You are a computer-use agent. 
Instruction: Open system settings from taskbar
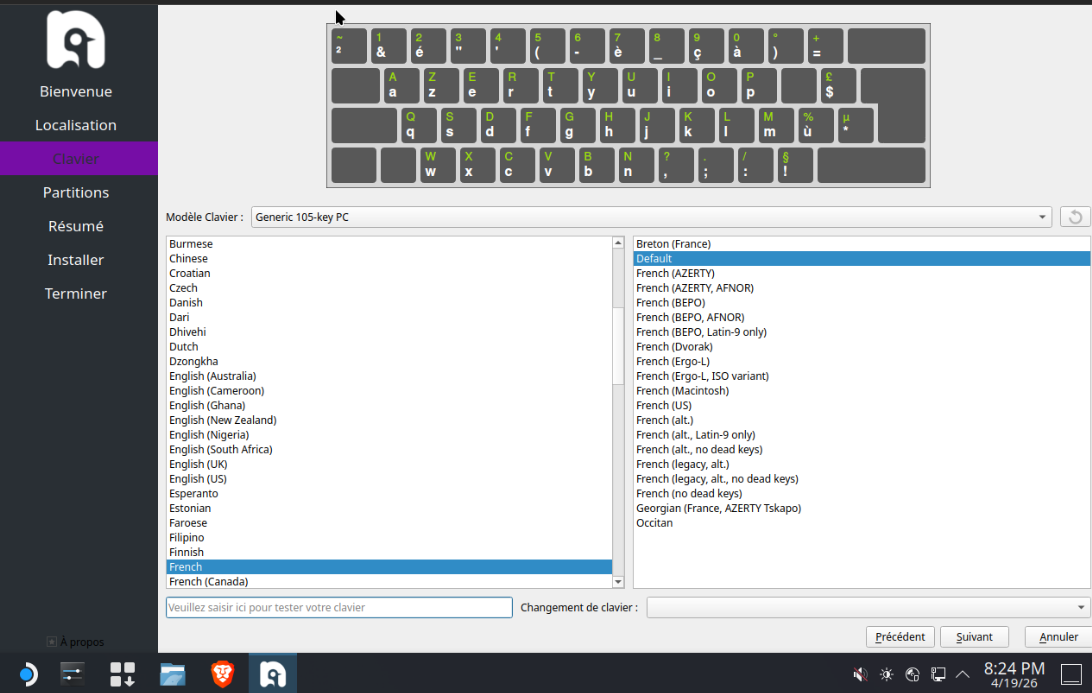[x=73, y=674]
